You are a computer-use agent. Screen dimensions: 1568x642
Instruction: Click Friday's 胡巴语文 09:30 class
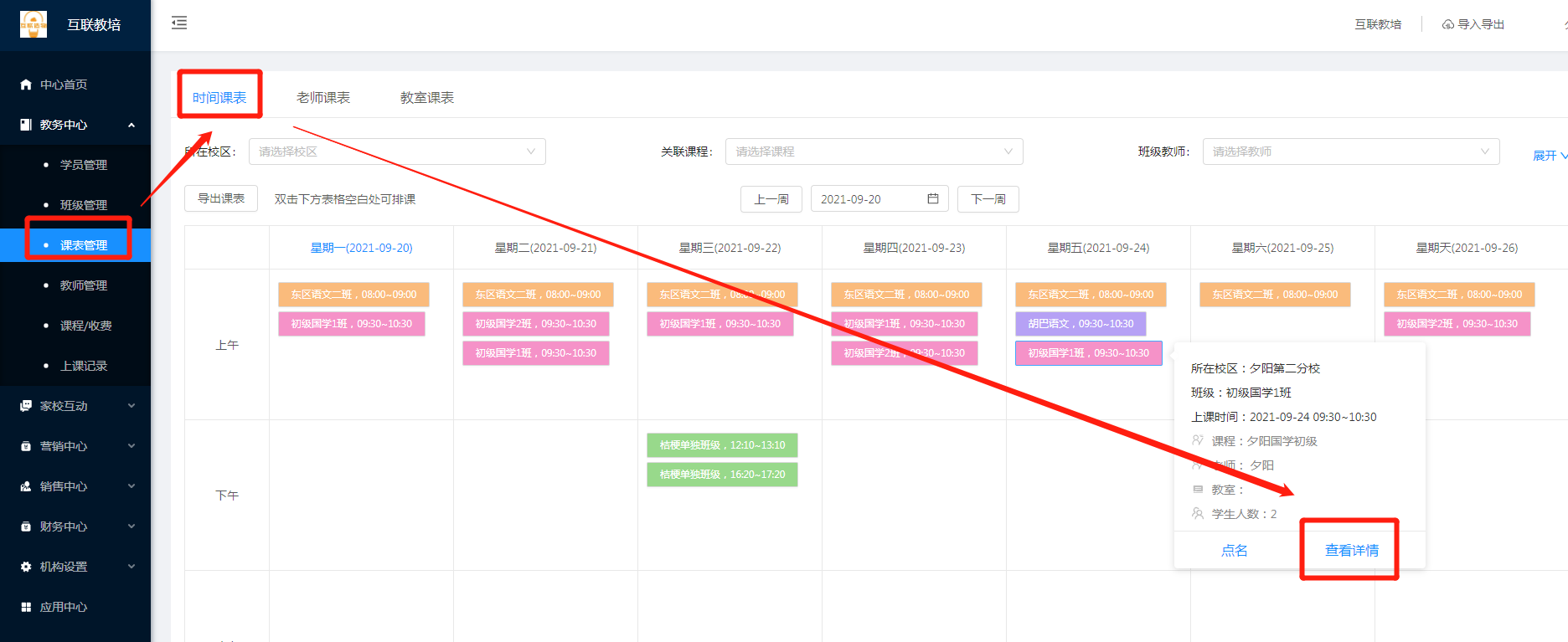tap(1081, 324)
